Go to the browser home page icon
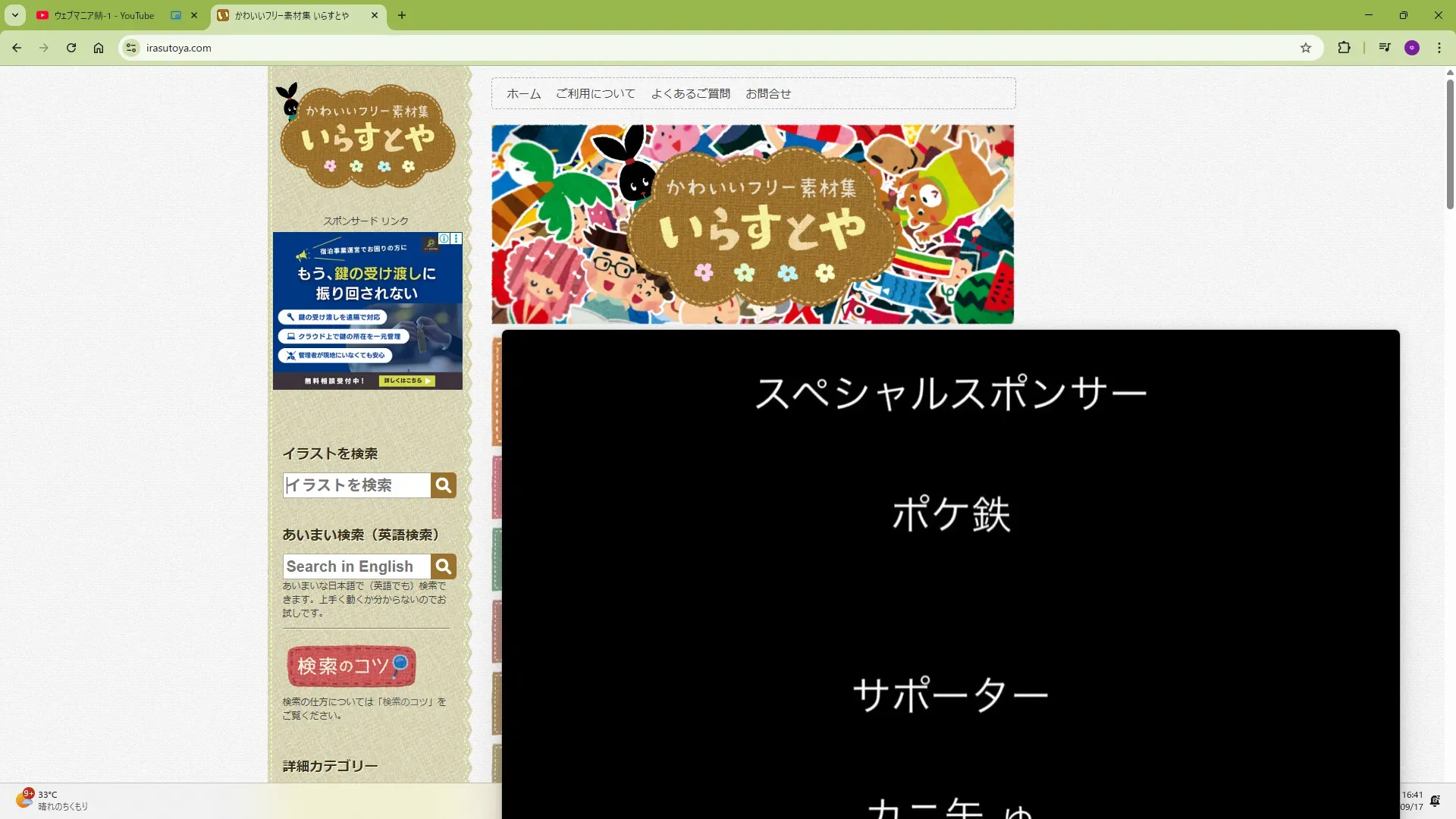 [99, 48]
